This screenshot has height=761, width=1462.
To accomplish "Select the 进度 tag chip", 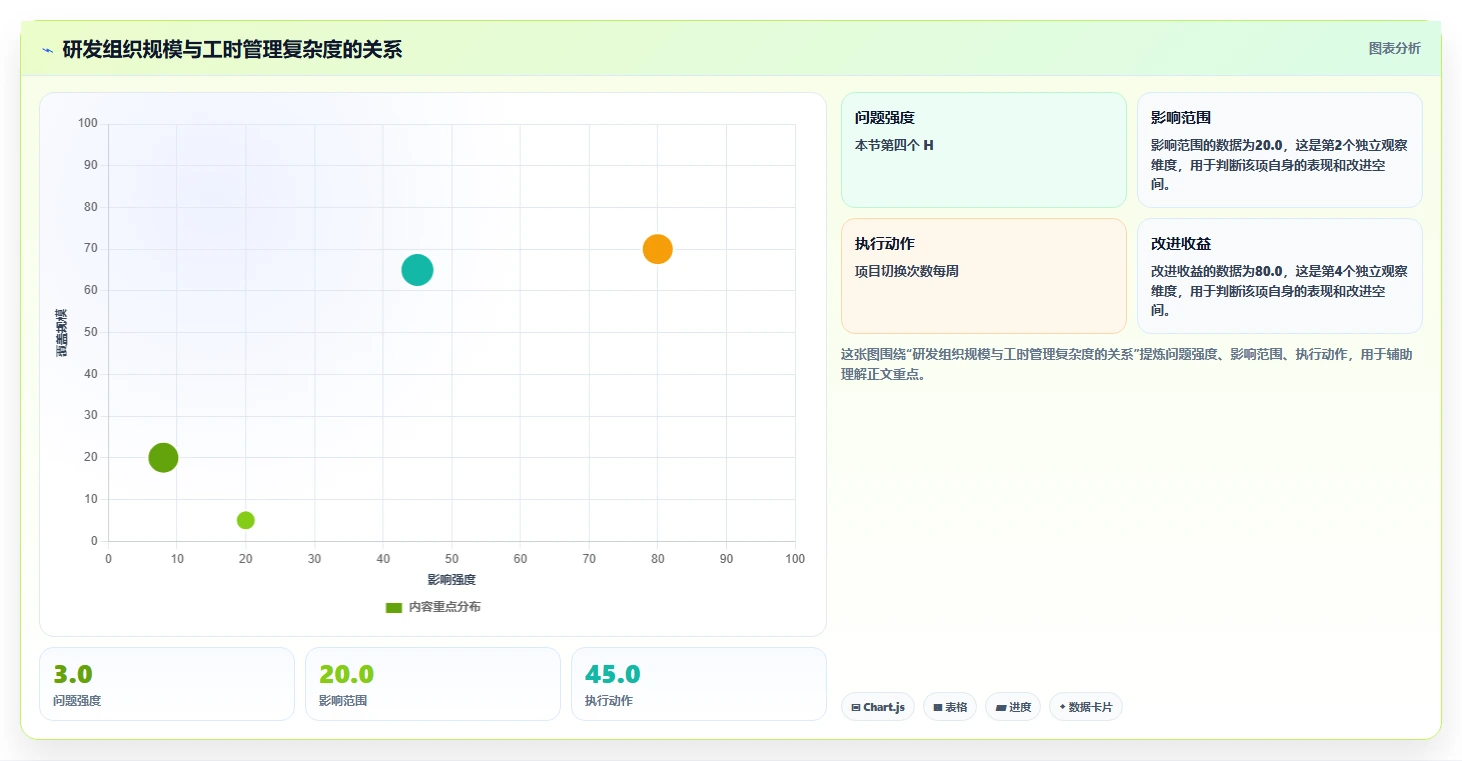I will [x=1013, y=707].
